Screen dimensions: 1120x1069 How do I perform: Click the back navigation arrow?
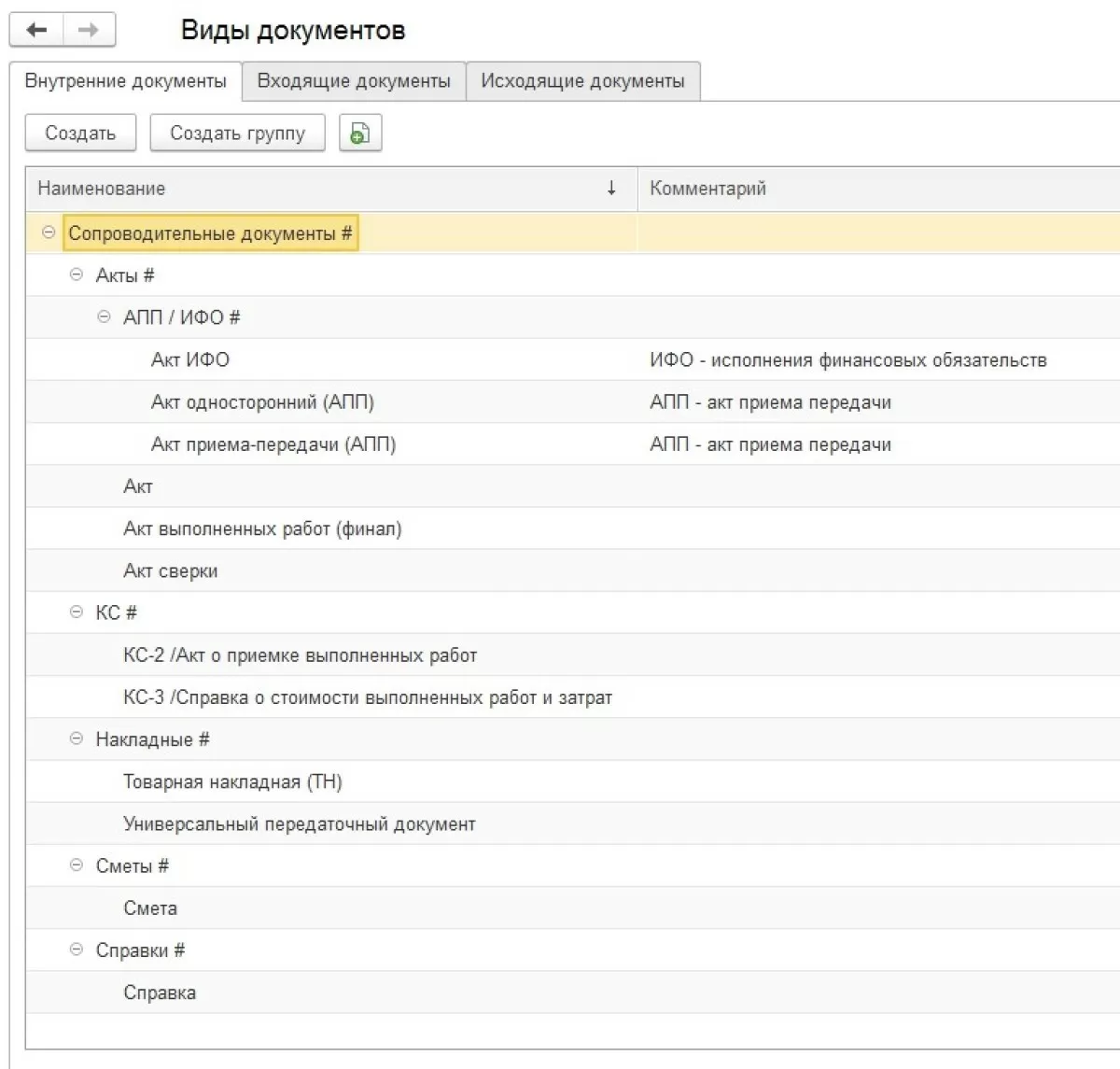pyautogui.click(x=37, y=30)
